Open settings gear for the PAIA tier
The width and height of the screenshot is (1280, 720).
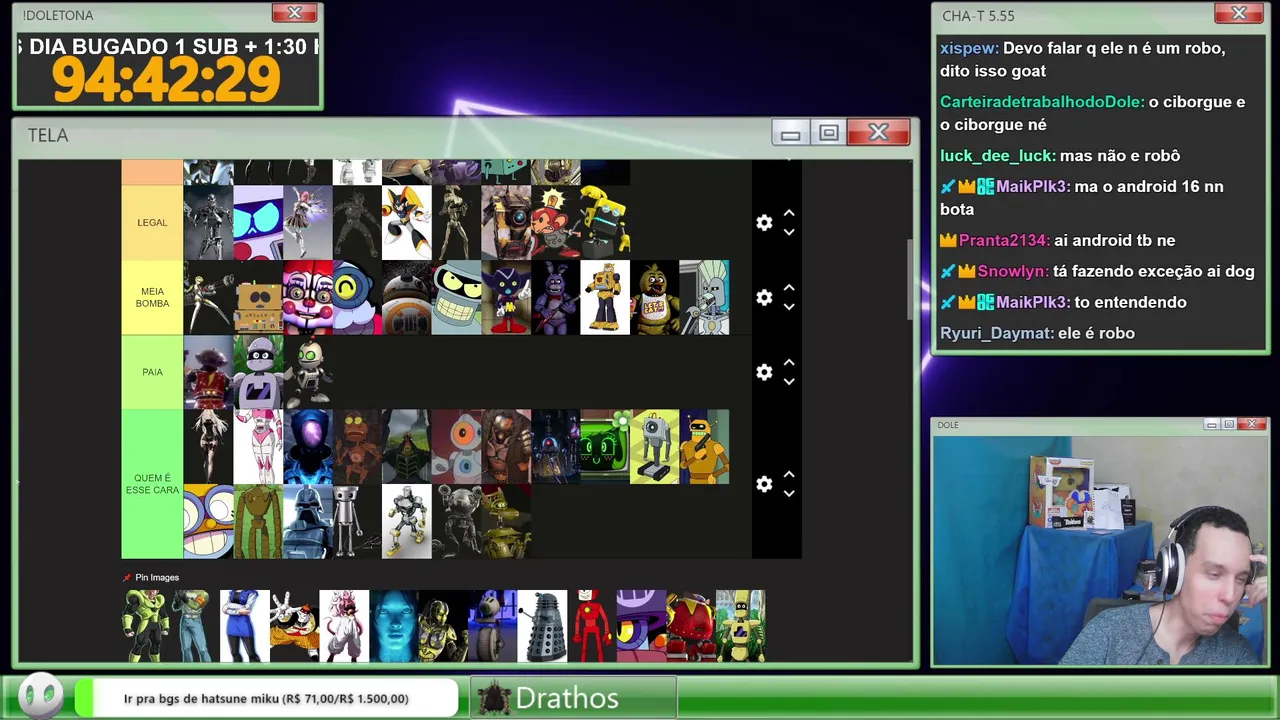tap(764, 372)
